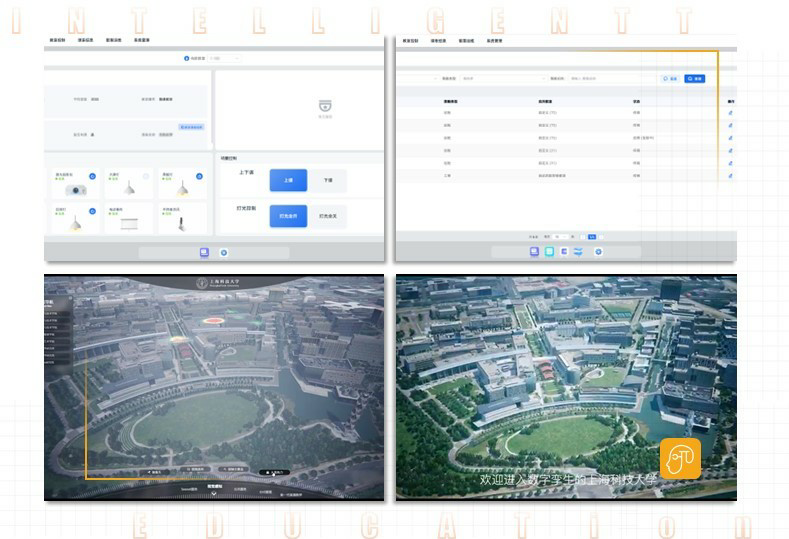This screenshot has width=789, height=539.
Task: Click edit icon in first table row
Action: point(730,113)
